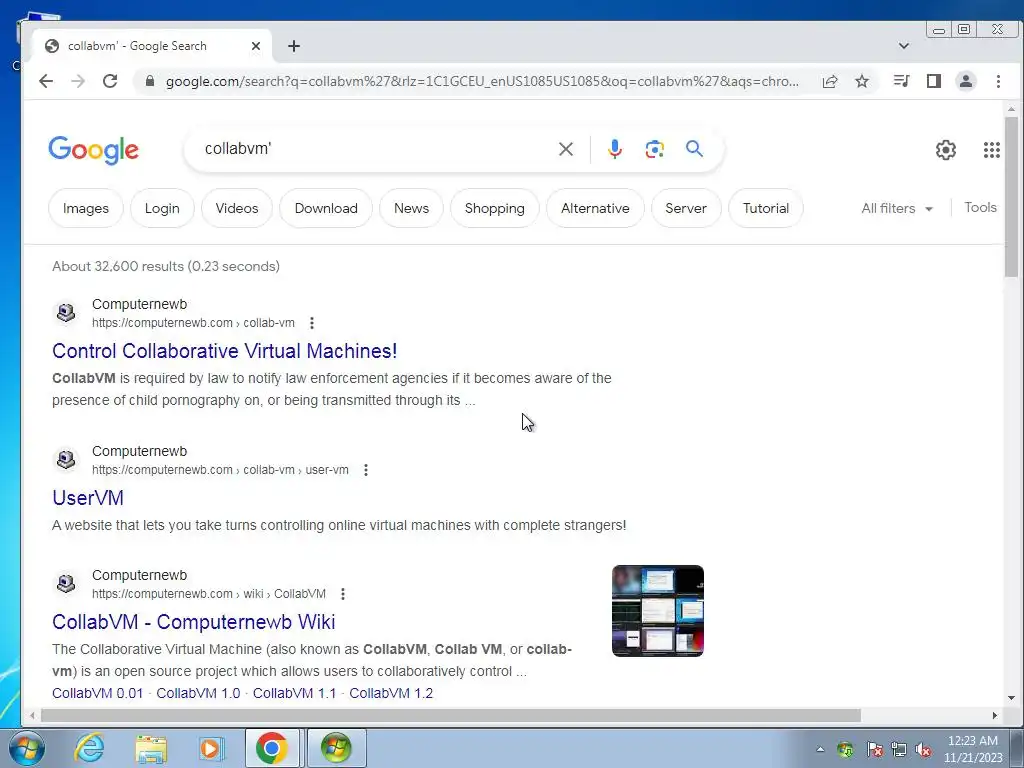The height and width of the screenshot is (768, 1024).
Task: Open options for the UserVM result
Action: tap(366, 470)
